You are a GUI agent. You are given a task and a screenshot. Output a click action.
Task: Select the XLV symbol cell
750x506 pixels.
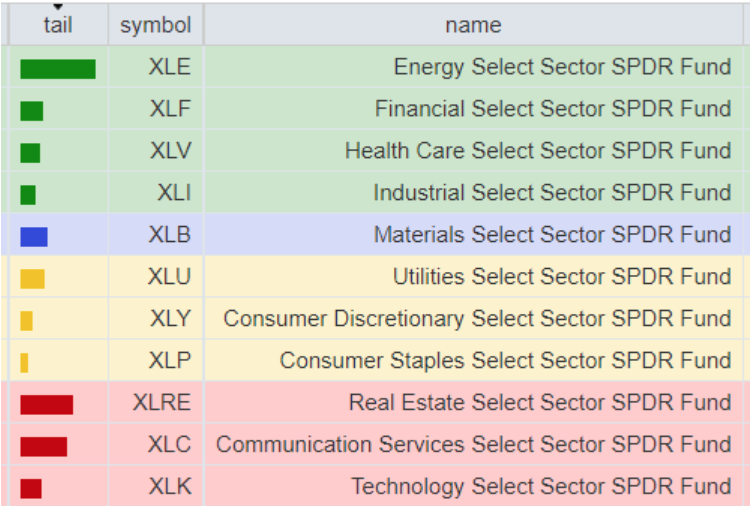click(x=170, y=151)
